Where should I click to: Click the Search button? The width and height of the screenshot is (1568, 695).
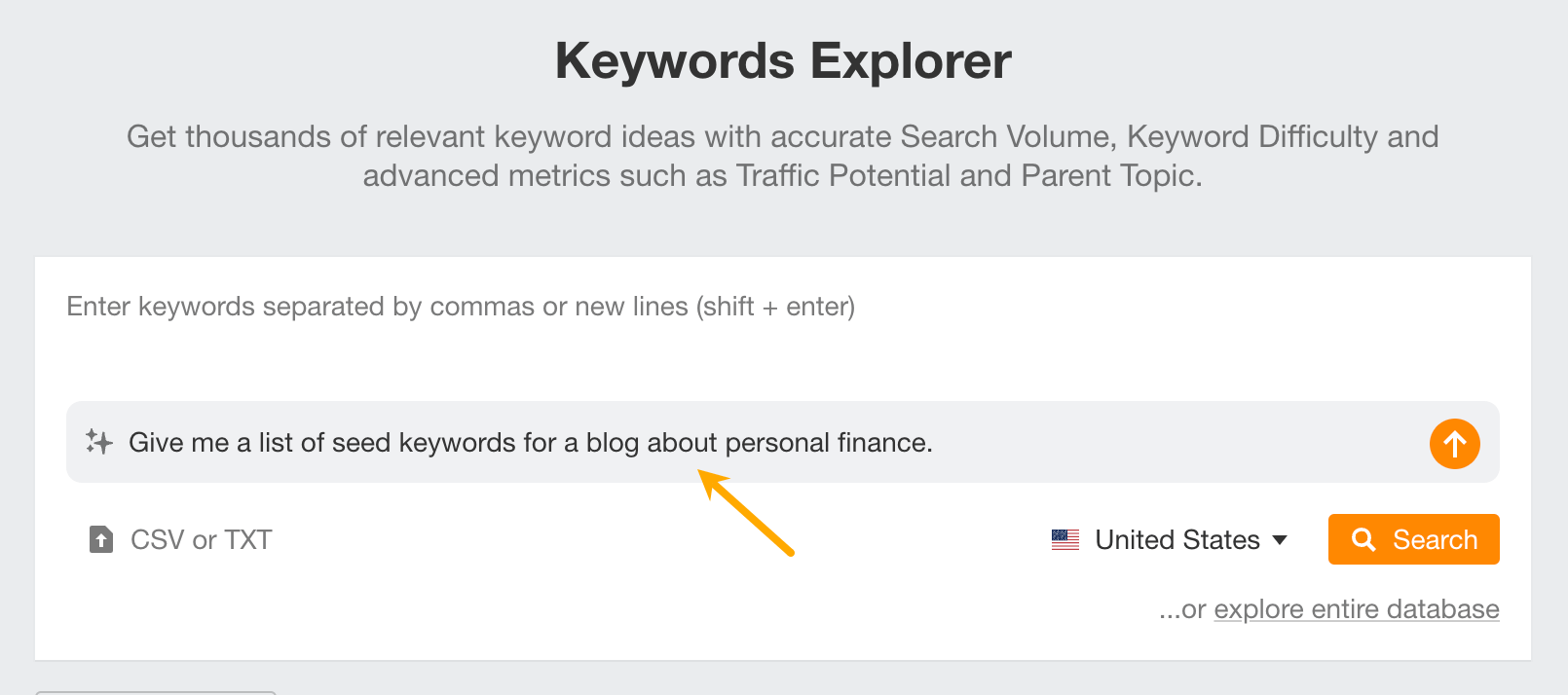(1413, 539)
